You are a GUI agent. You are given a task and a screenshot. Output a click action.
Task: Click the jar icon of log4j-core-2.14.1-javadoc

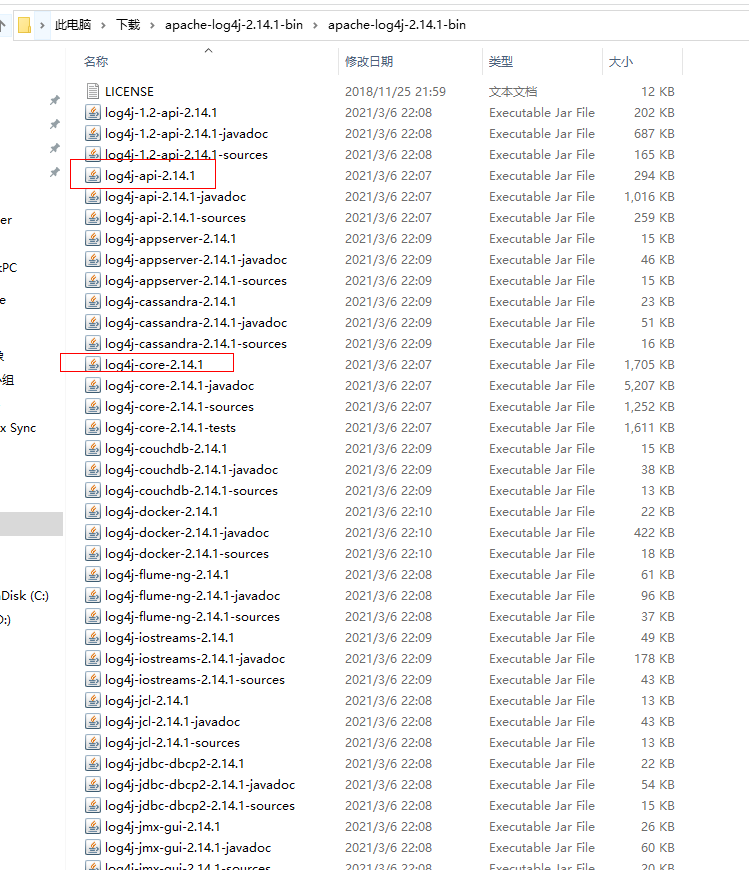[93, 386]
